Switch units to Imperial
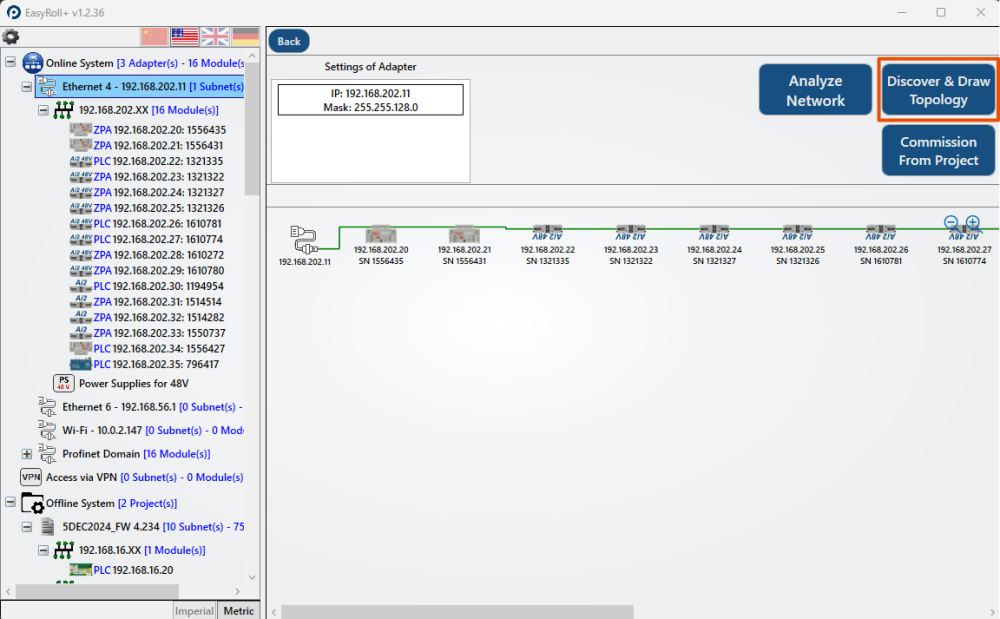Screen dimensions: 1000x619 click(x=194, y=610)
